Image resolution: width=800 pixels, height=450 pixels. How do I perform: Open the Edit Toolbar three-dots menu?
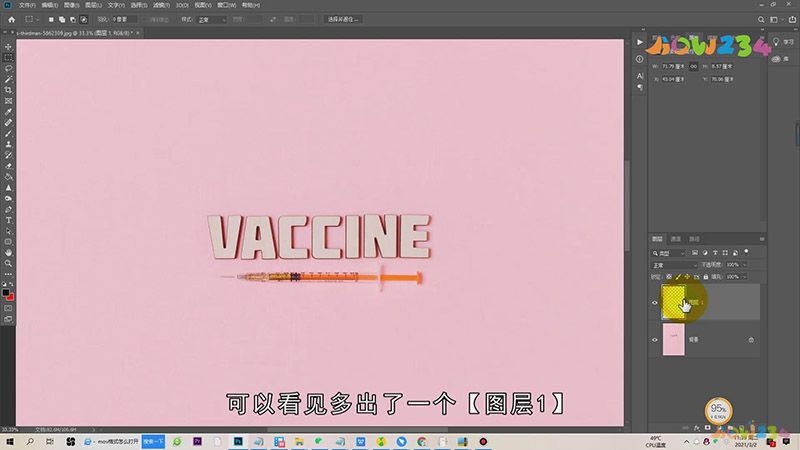point(8,274)
